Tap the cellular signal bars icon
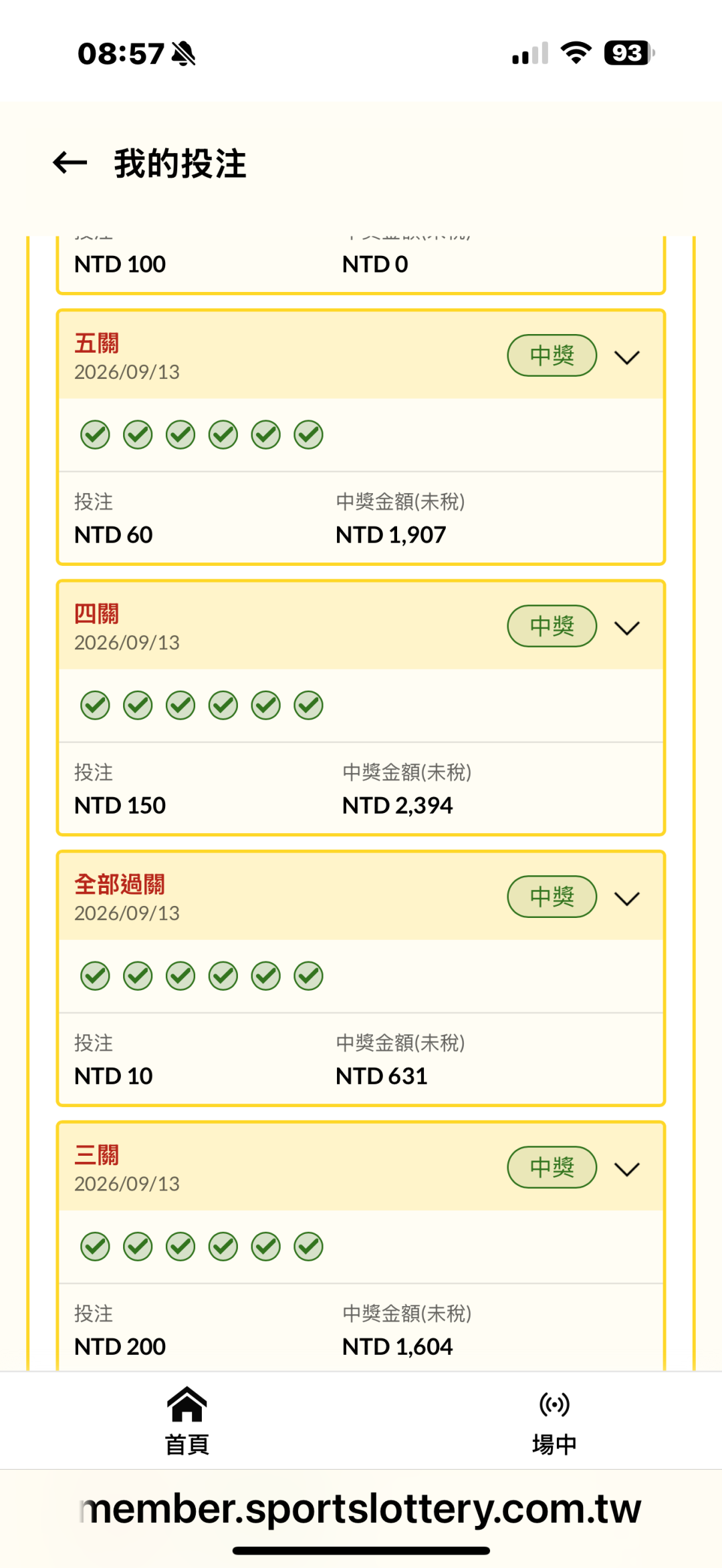The width and height of the screenshot is (722, 1568). (x=530, y=53)
